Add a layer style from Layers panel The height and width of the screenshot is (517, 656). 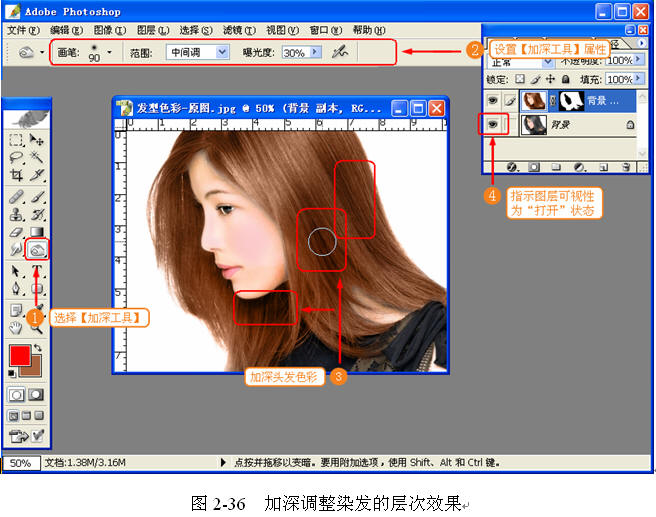pos(512,167)
